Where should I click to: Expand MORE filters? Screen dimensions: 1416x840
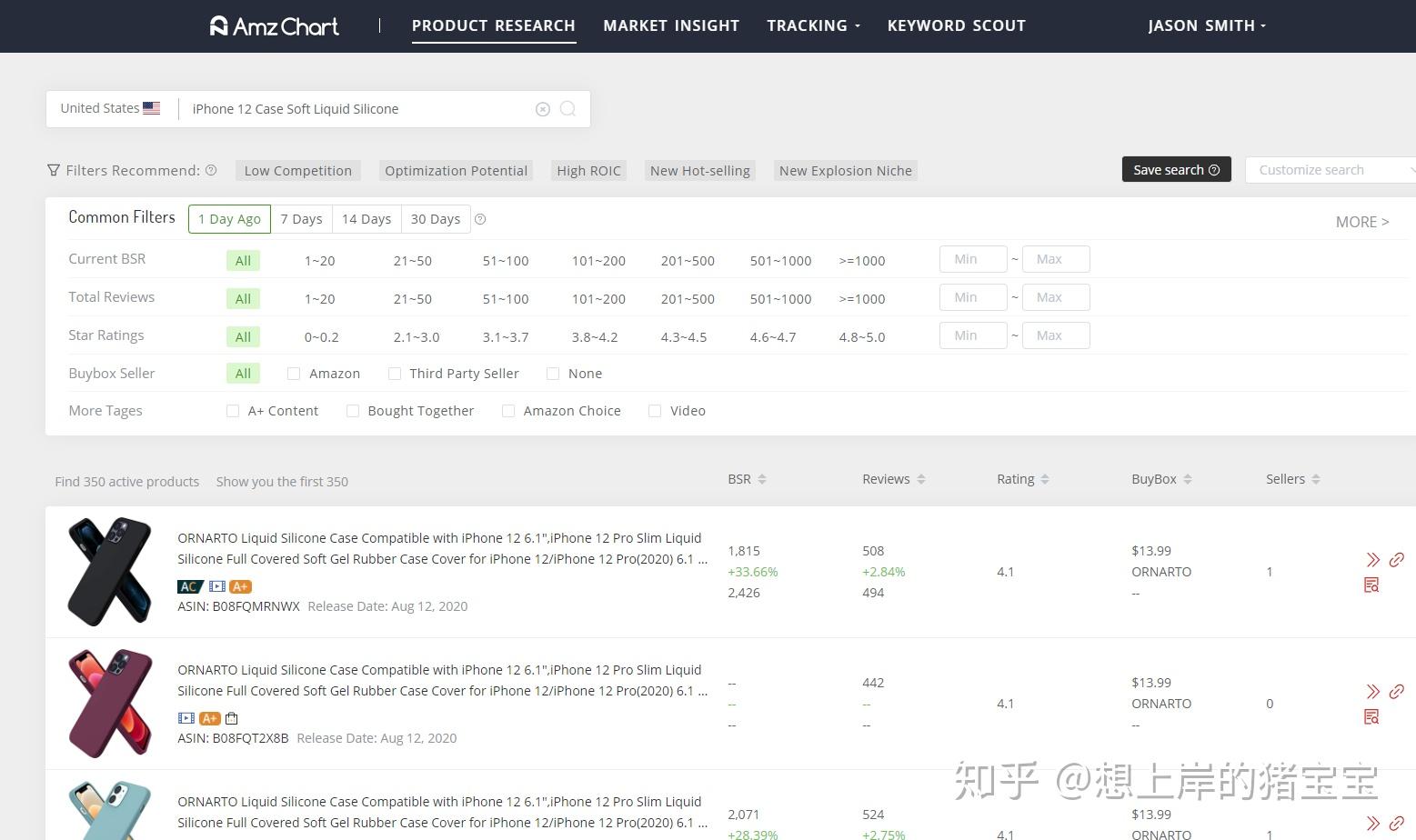click(1362, 222)
